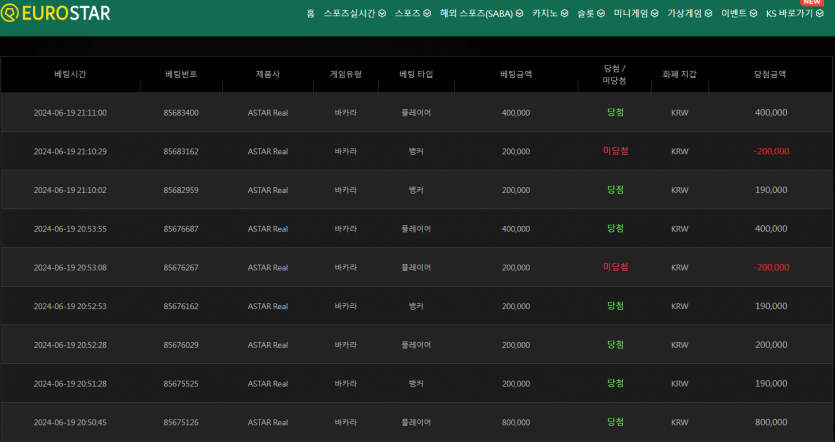
Task: Click 뱅커 bet type in row 85675525
Action: coord(416,383)
